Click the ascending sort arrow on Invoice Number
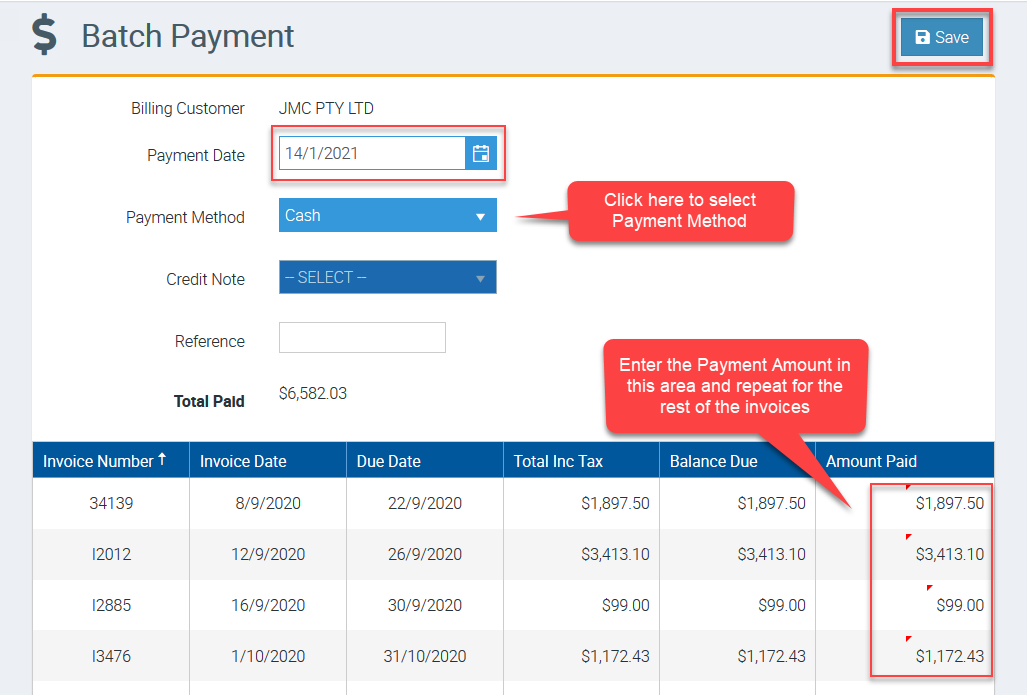 pyautogui.click(x=162, y=460)
